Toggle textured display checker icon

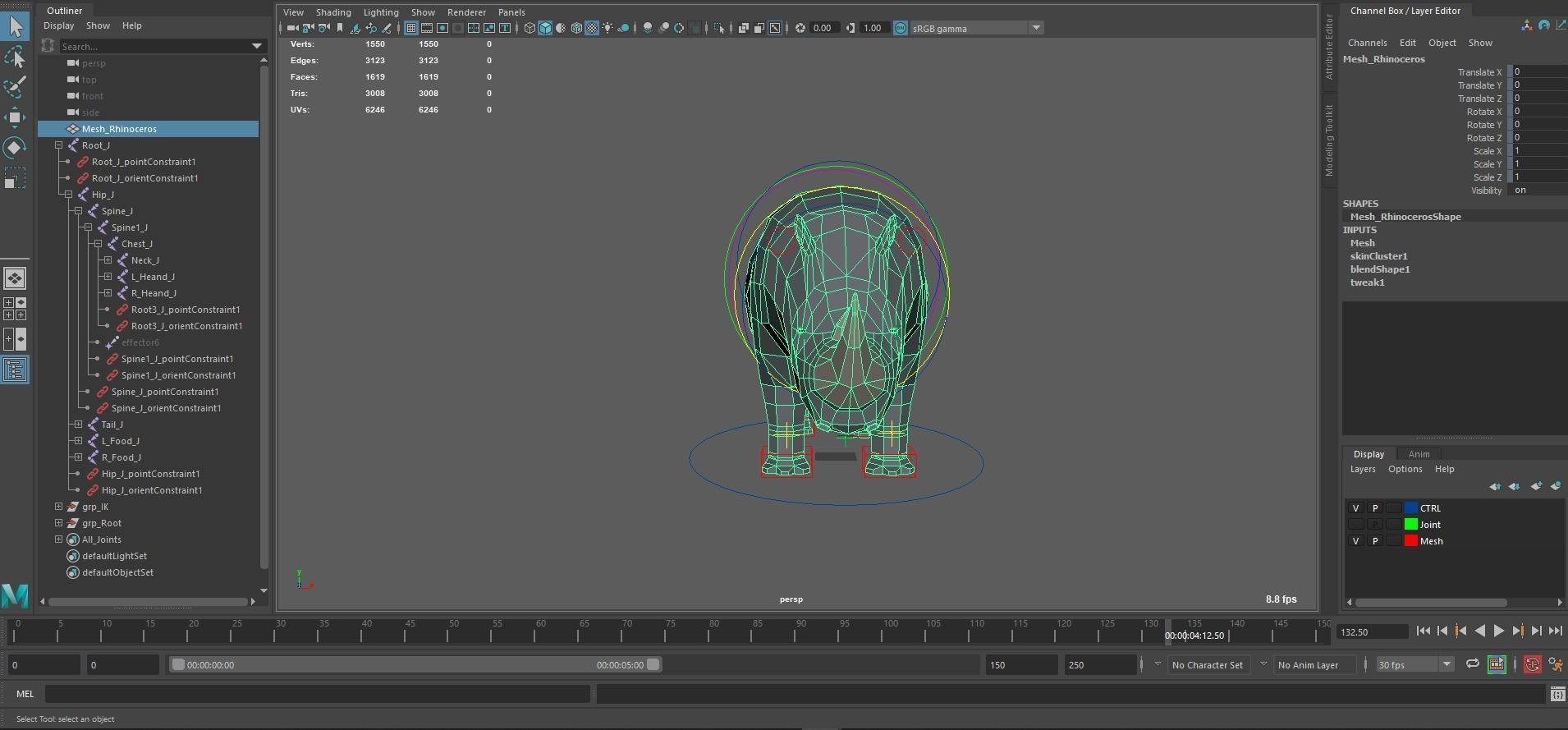(592, 28)
